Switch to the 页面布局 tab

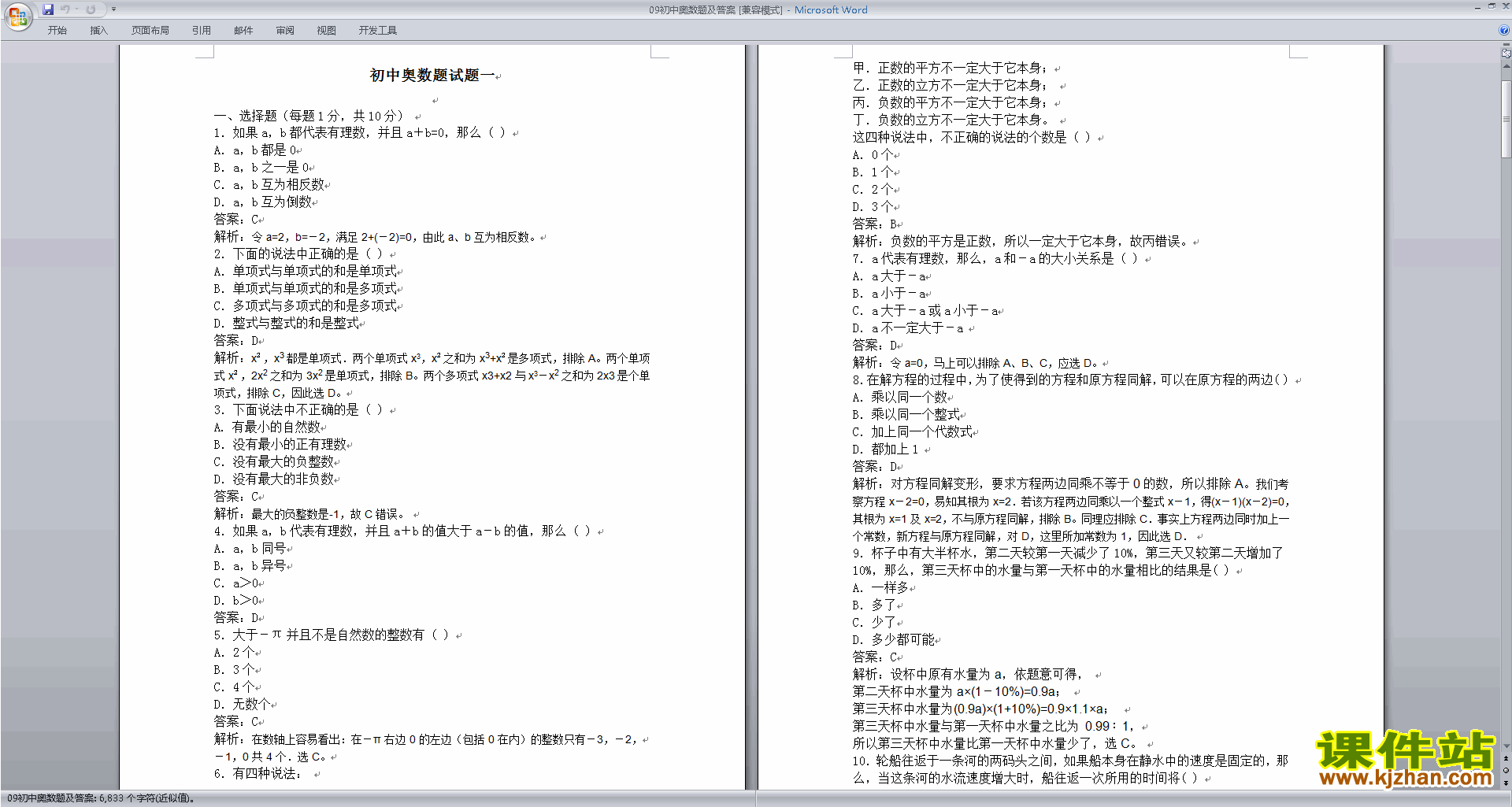click(150, 30)
